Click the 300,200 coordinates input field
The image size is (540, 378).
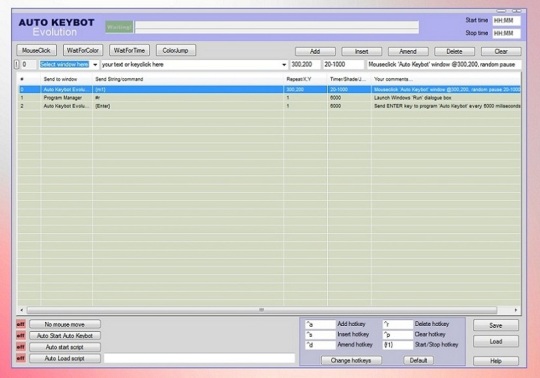tap(305, 64)
